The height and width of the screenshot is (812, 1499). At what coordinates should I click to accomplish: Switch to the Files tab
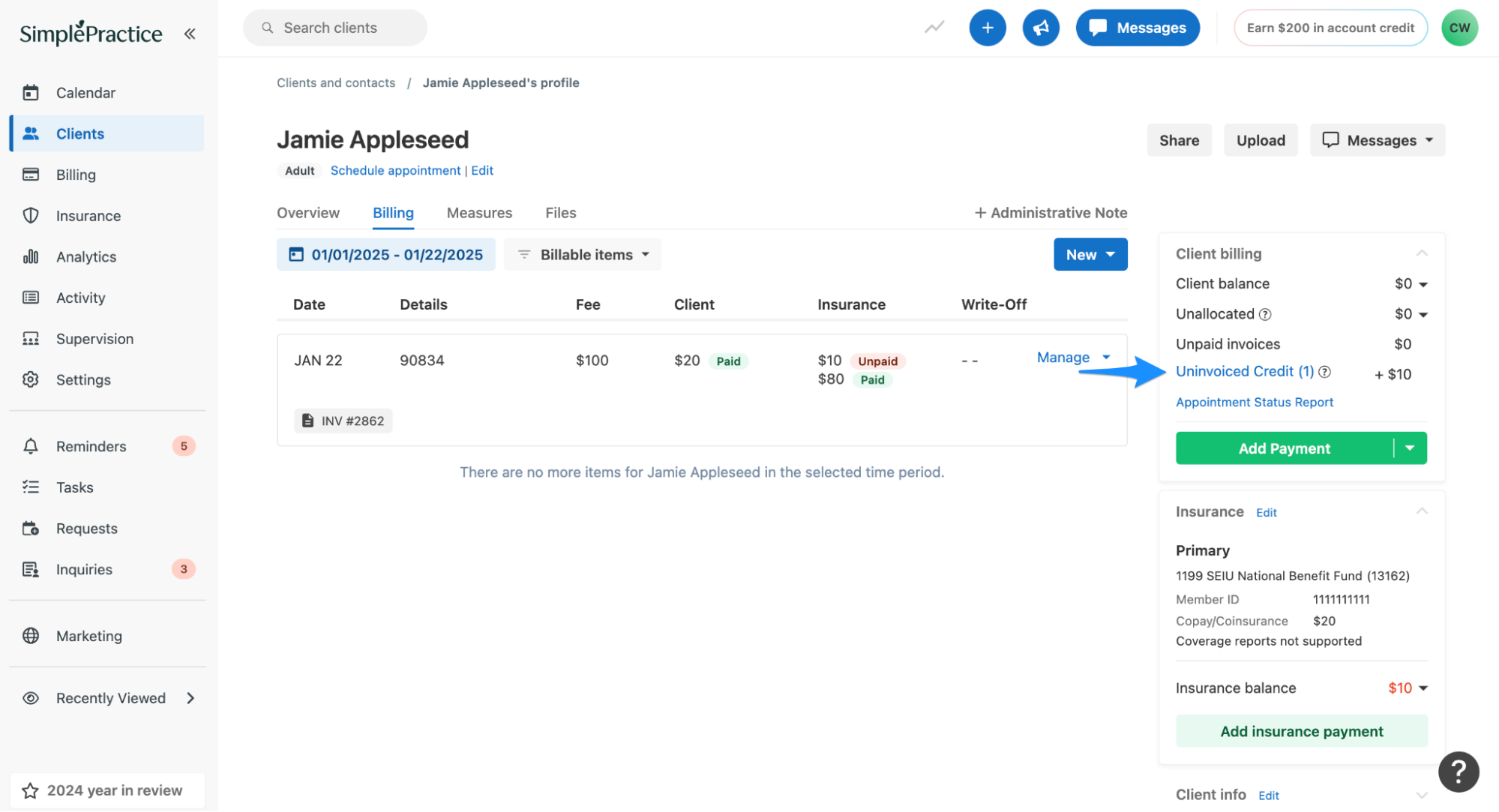click(x=561, y=213)
